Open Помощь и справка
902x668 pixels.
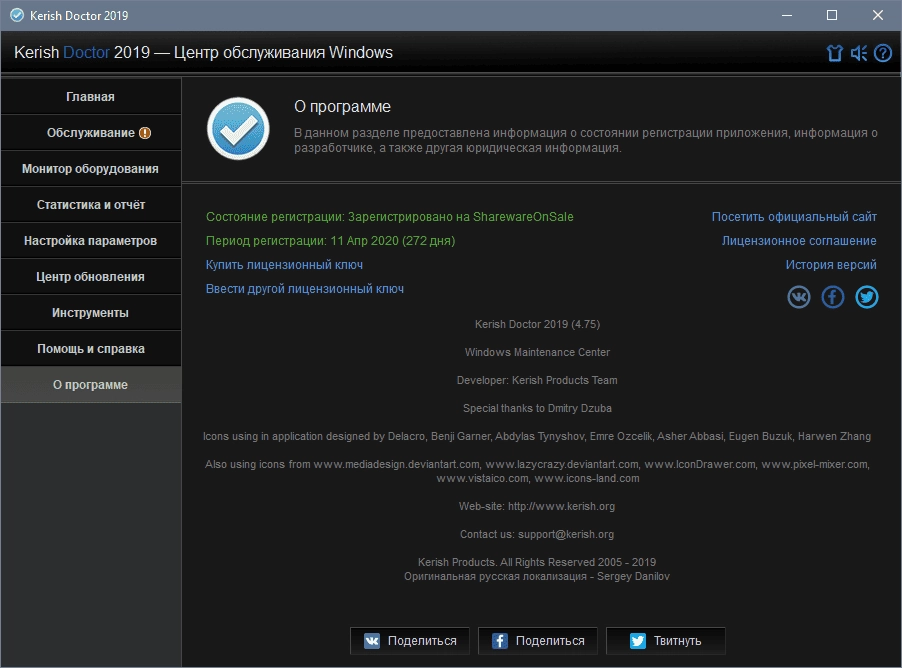[91, 349]
